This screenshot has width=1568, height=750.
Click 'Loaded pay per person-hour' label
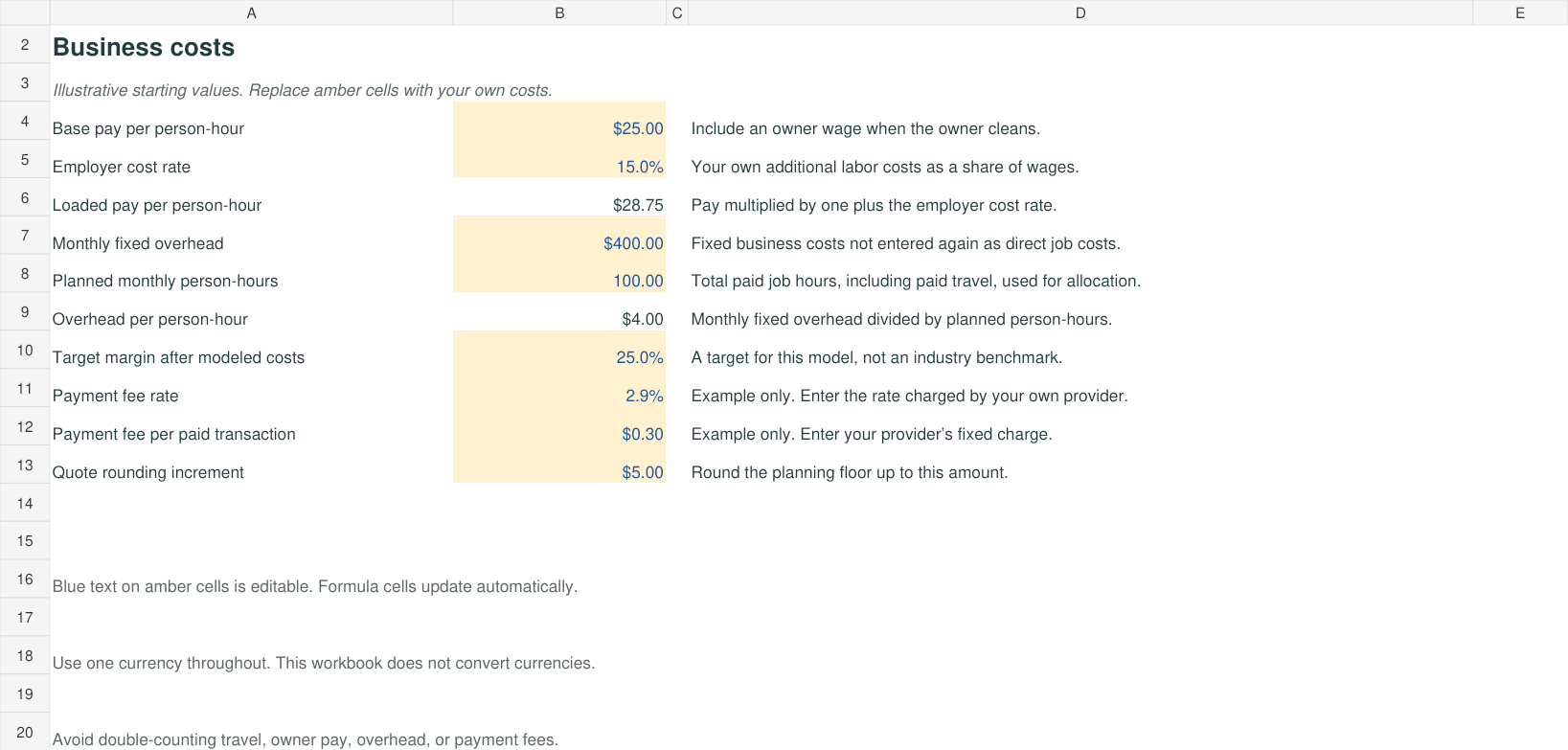click(157, 205)
